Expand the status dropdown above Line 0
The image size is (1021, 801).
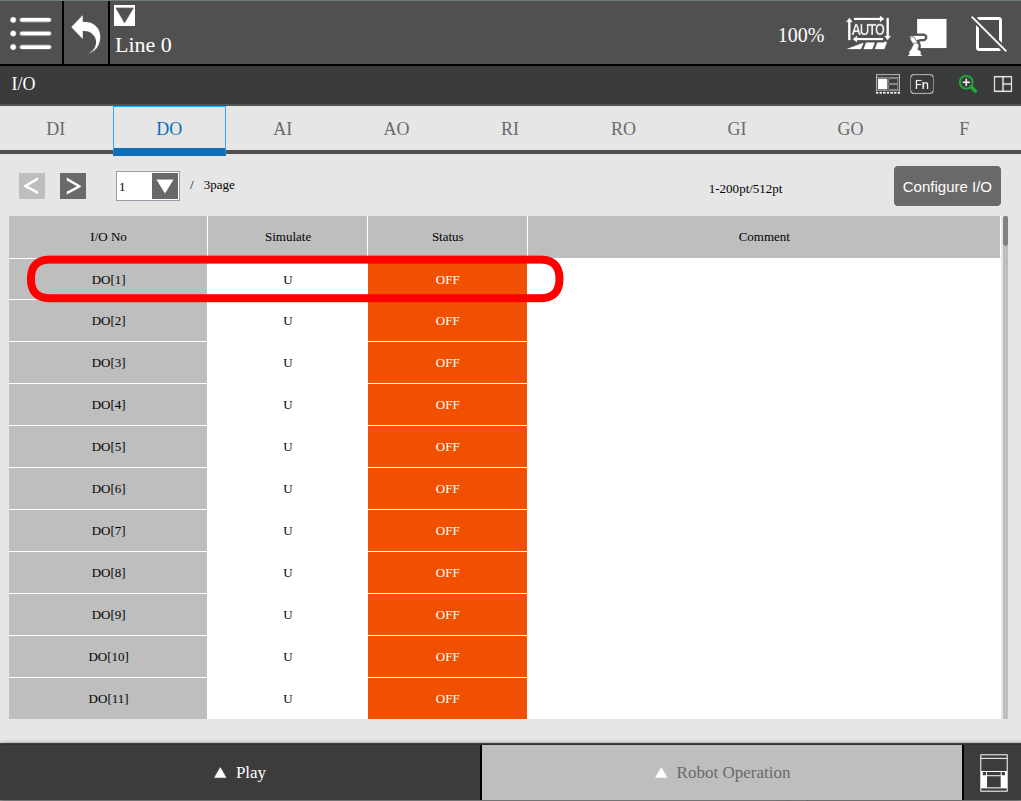tap(124, 15)
